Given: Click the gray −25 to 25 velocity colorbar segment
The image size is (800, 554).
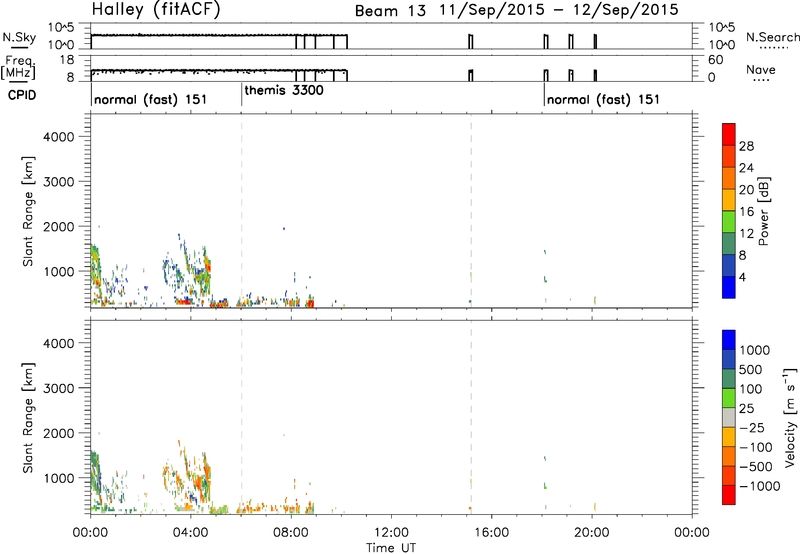Looking at the screenshot, I should tap(729, 417).
